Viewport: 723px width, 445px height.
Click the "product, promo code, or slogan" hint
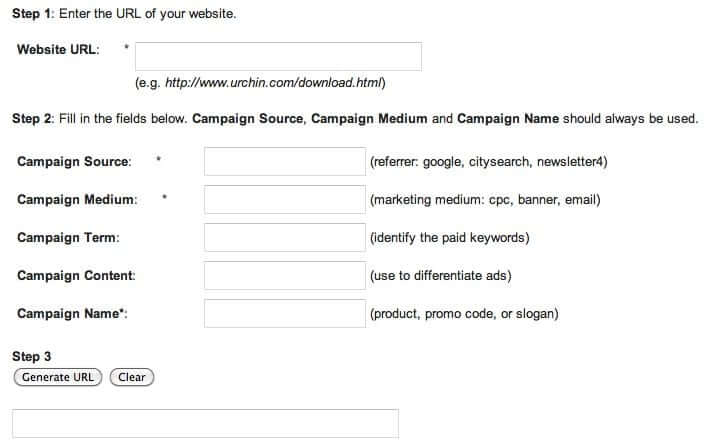[x=463, y=314]
